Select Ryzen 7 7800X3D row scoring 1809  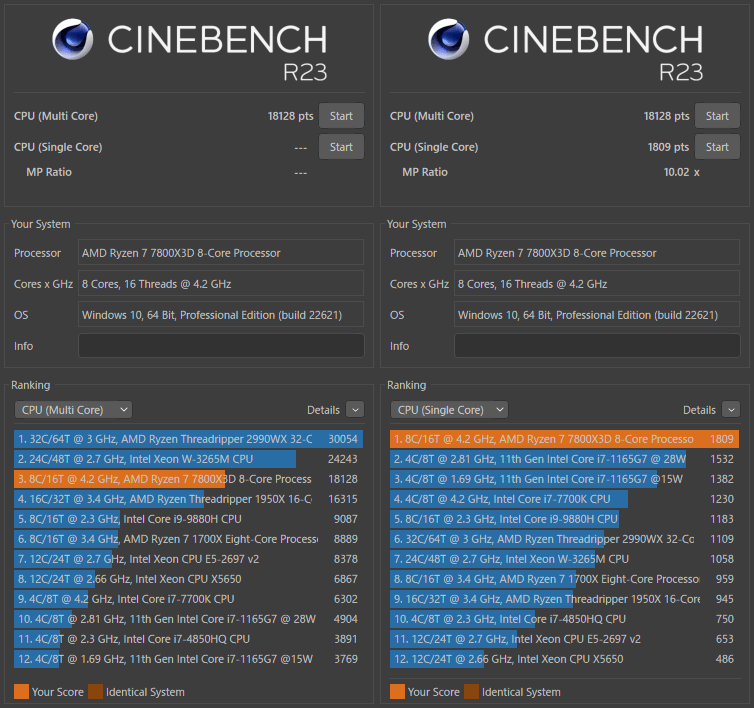(x=565, y=439)
